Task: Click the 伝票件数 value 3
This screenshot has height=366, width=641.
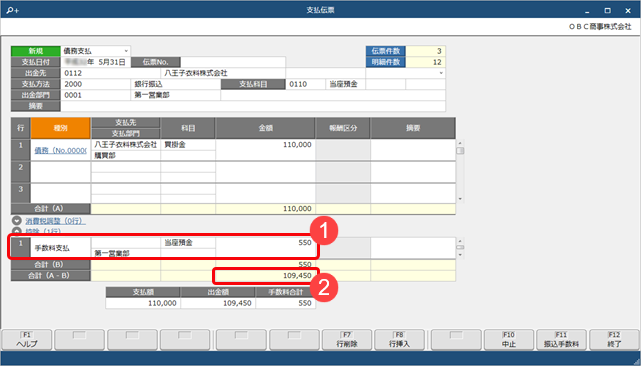Action: tap(426, 51)
